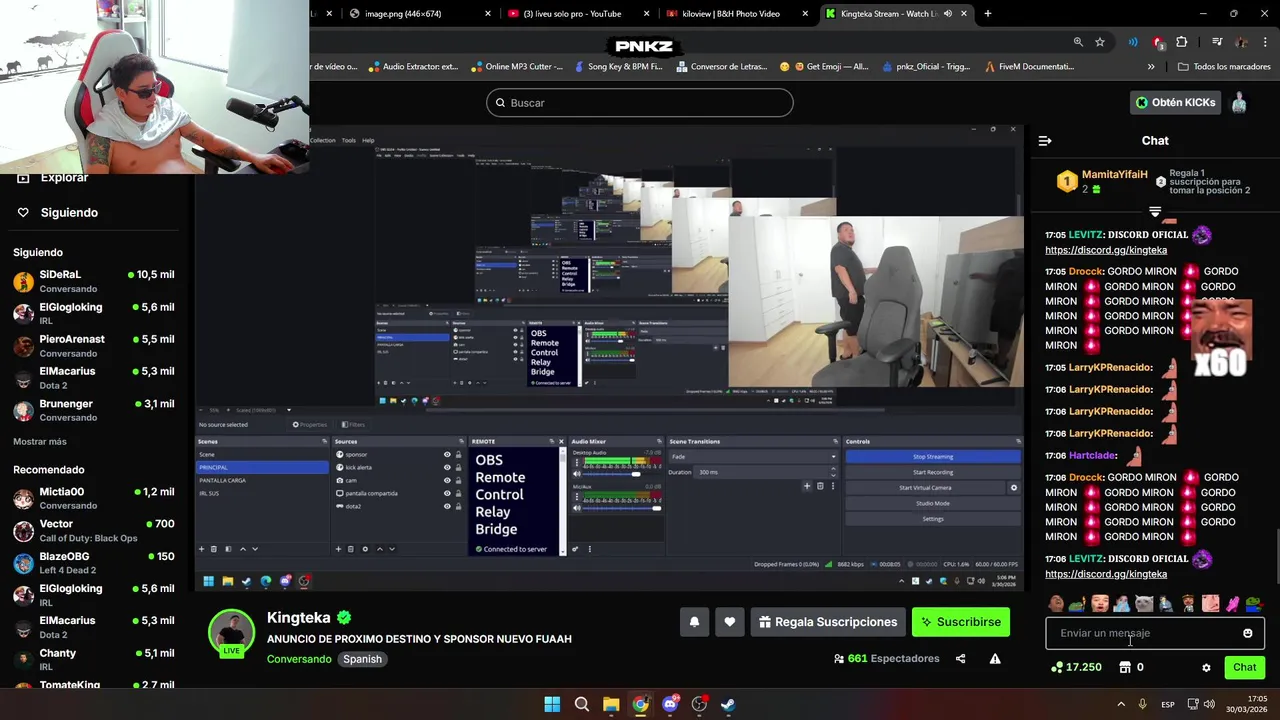The image size is (1280, 720).
Task: Lock the cam source in streamed OBS
Action: pos(459,480)
